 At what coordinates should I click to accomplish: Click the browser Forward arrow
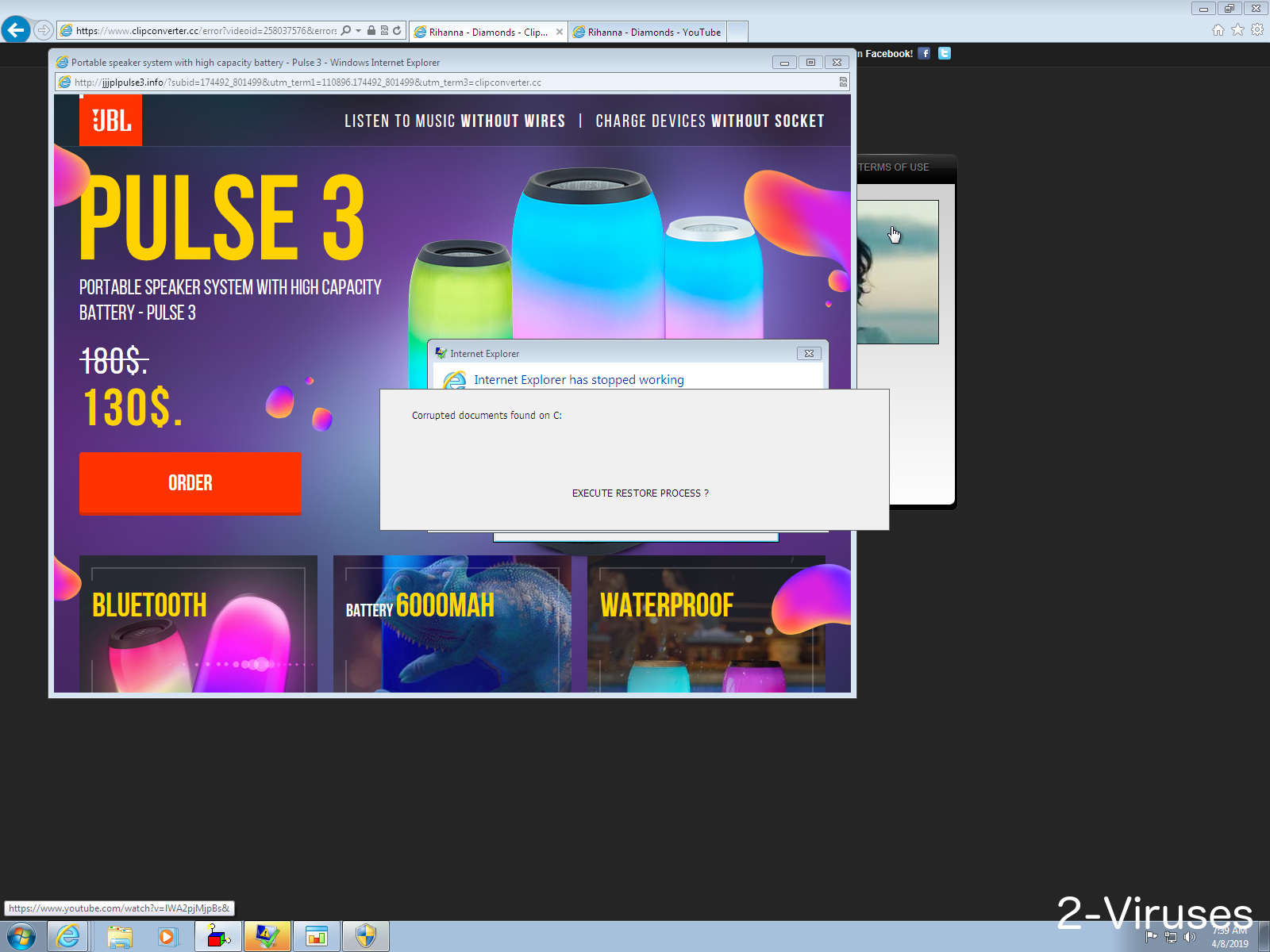44,30
